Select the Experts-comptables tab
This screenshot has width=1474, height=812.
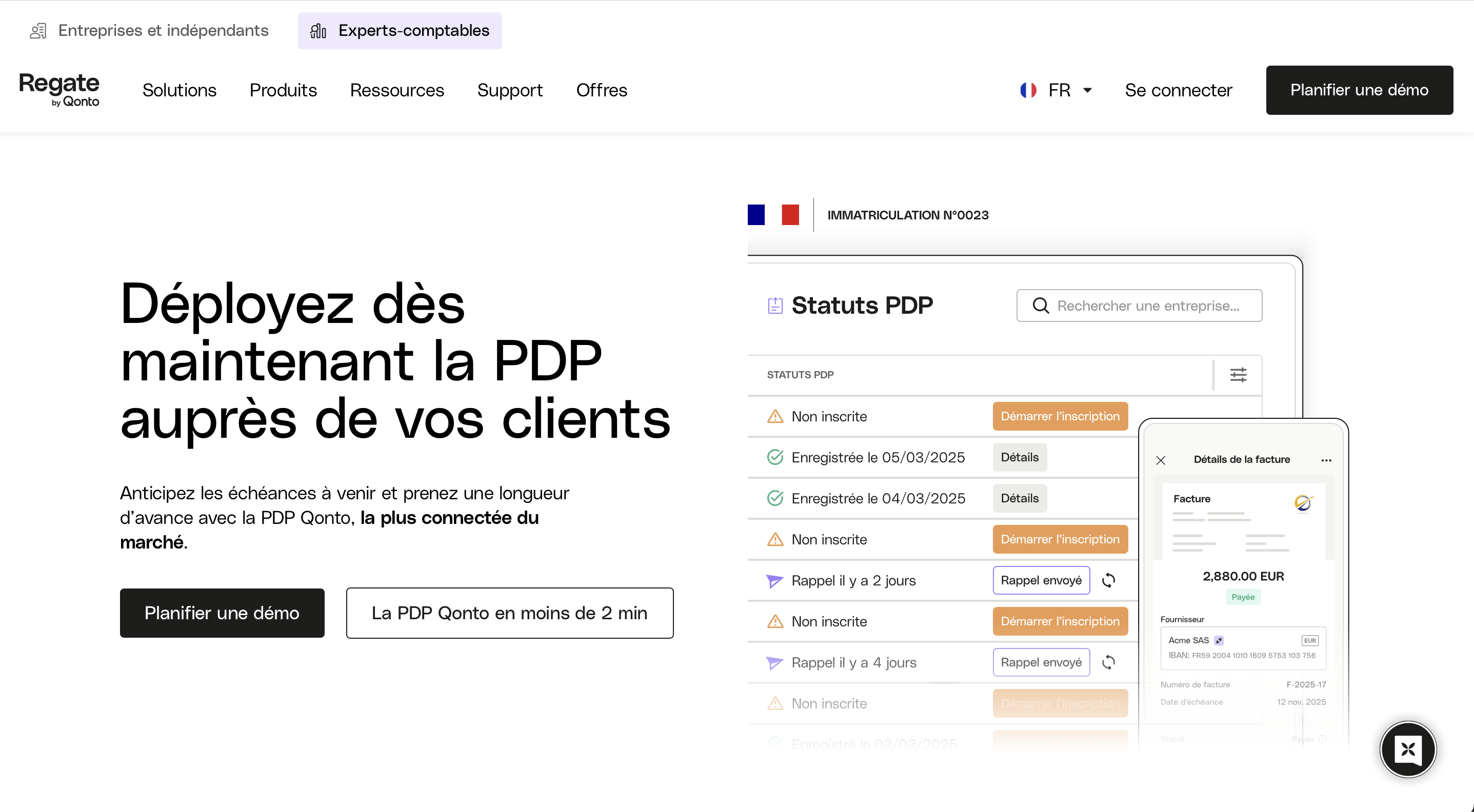(400, 31)
